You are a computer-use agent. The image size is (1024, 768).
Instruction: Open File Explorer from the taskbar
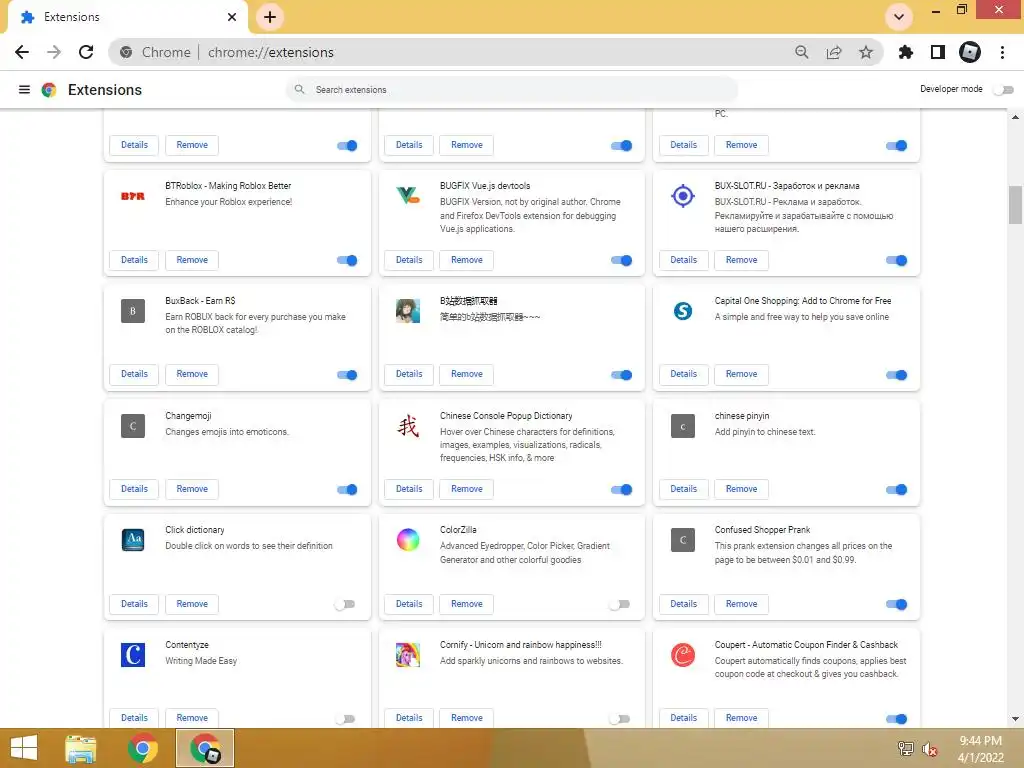tap(80, 748)
